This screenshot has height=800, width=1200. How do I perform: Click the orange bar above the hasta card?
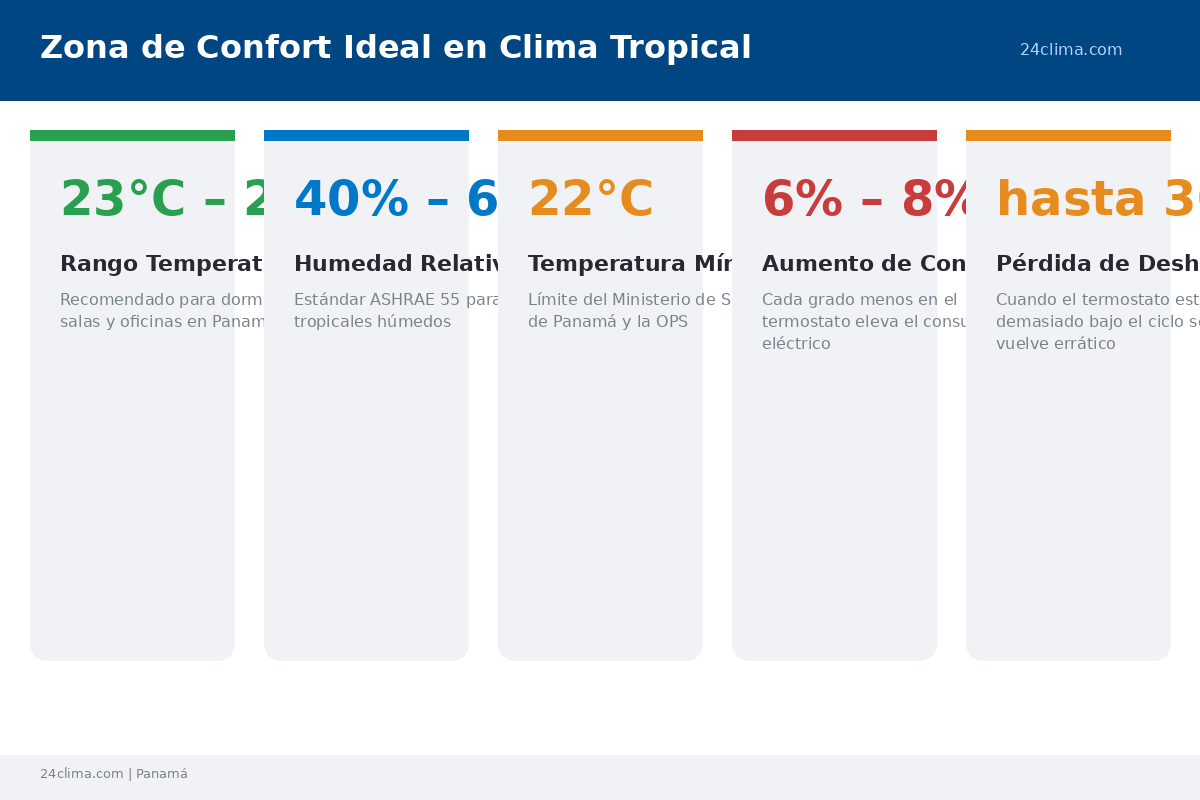[x=1068, y=135]
